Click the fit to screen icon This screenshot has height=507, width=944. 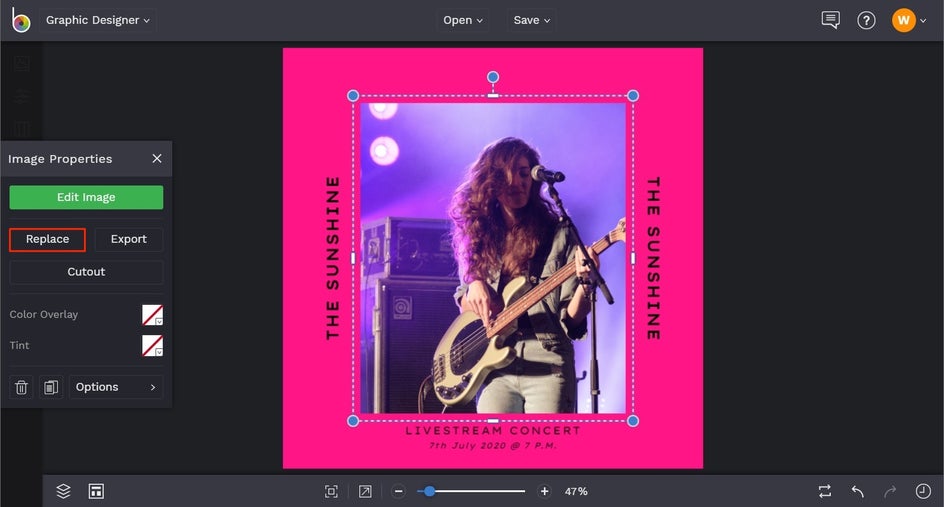(331, 491)
